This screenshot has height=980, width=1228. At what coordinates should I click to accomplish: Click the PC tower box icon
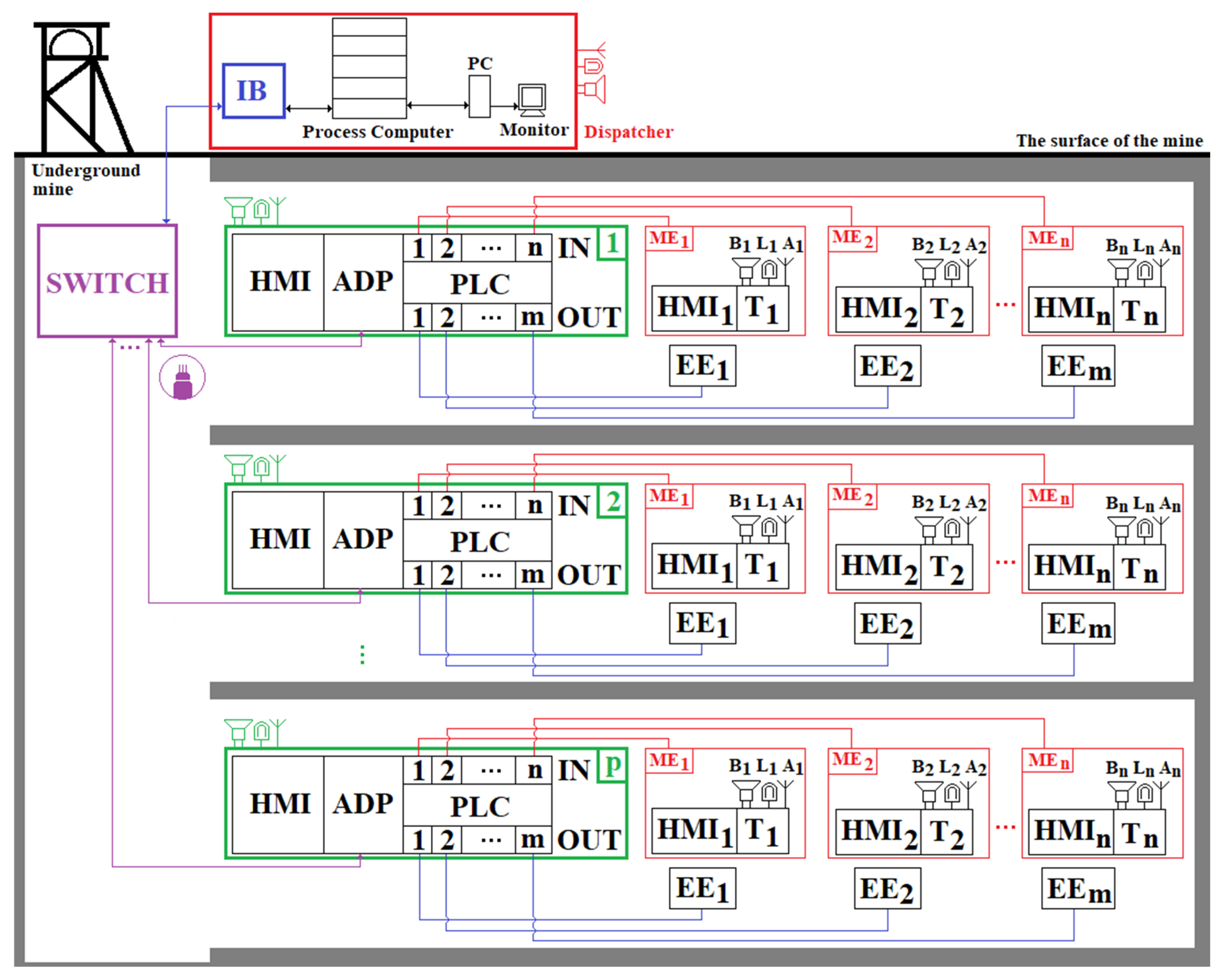click(480, 96)
